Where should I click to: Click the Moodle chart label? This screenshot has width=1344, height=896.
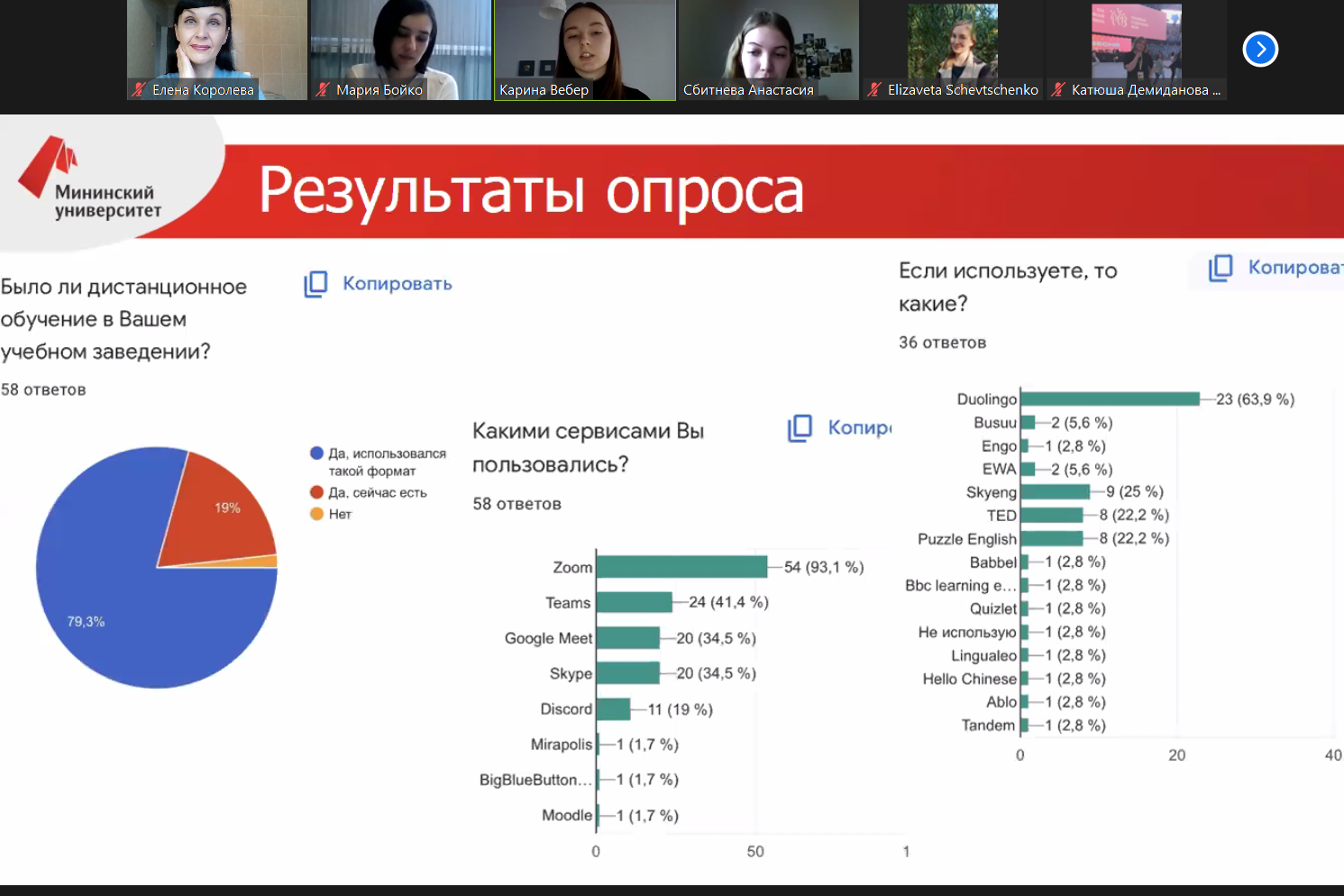[x=567, y=816]
